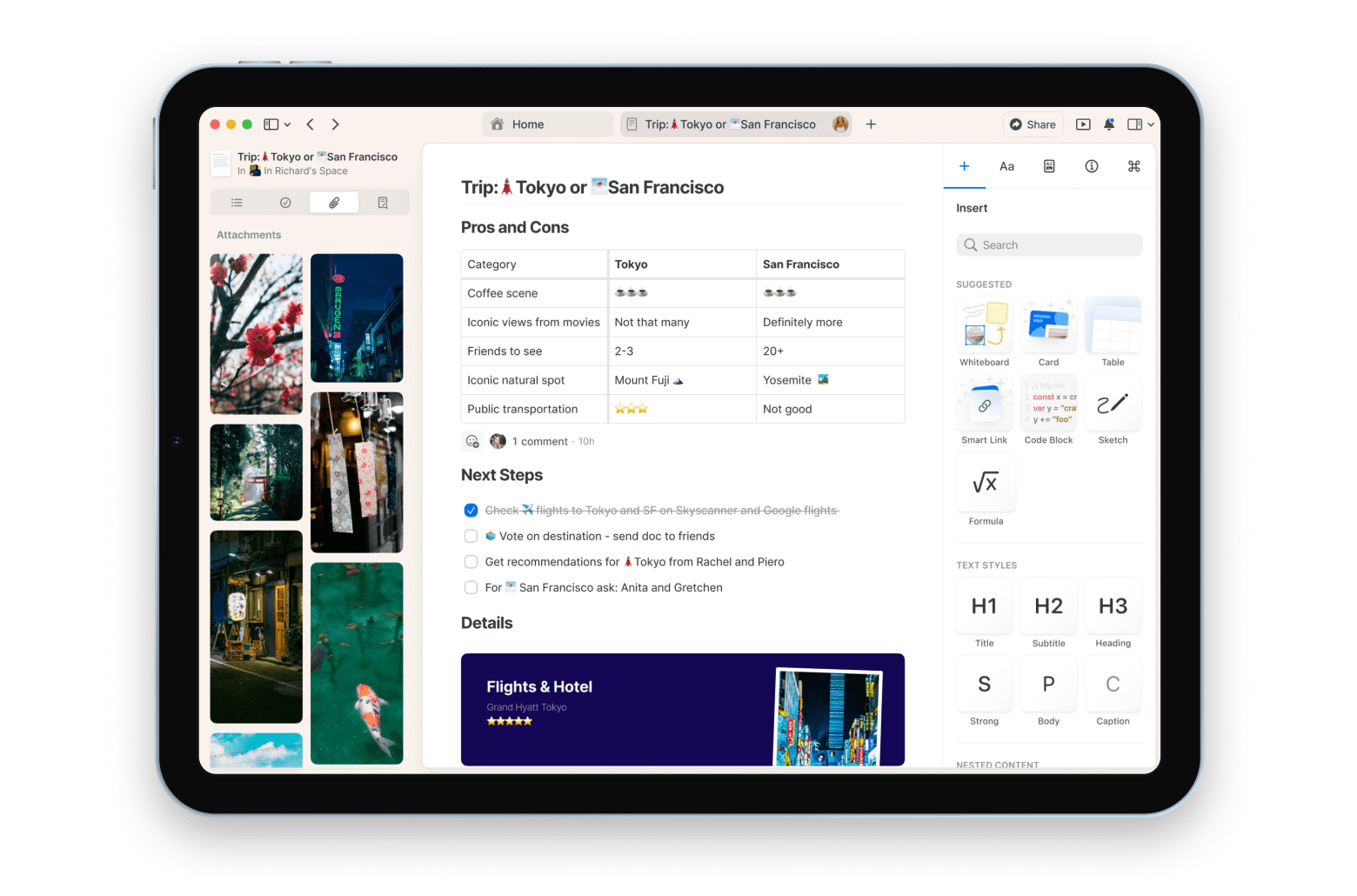Screen dimensions: 1357x896
Task: Click the In Richard's Space location link
Action: [x=298, y=171]
